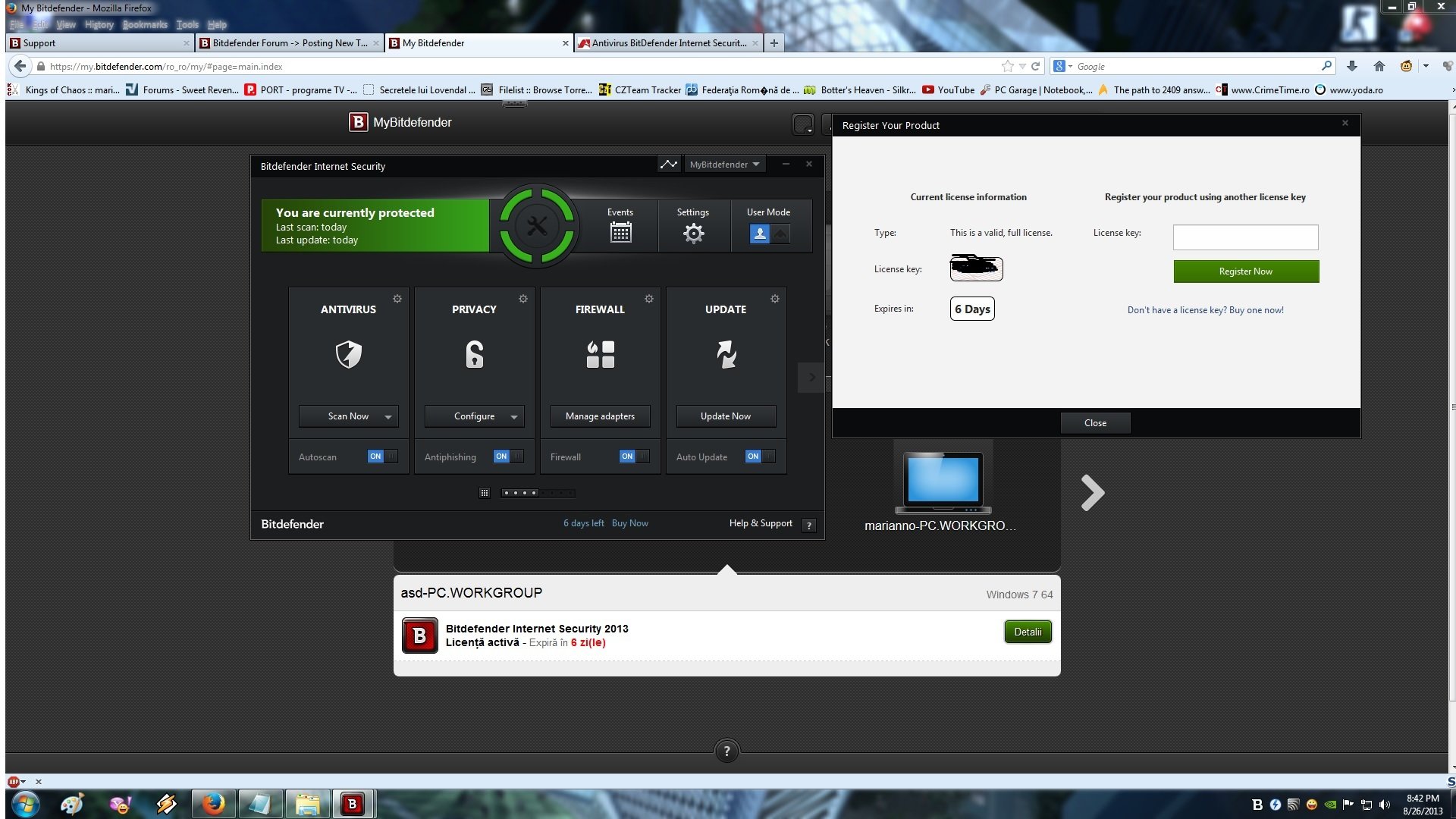Open Firefox downloads arrow icon
This screenshot has width=1456, height=819.
(1351, 66)
